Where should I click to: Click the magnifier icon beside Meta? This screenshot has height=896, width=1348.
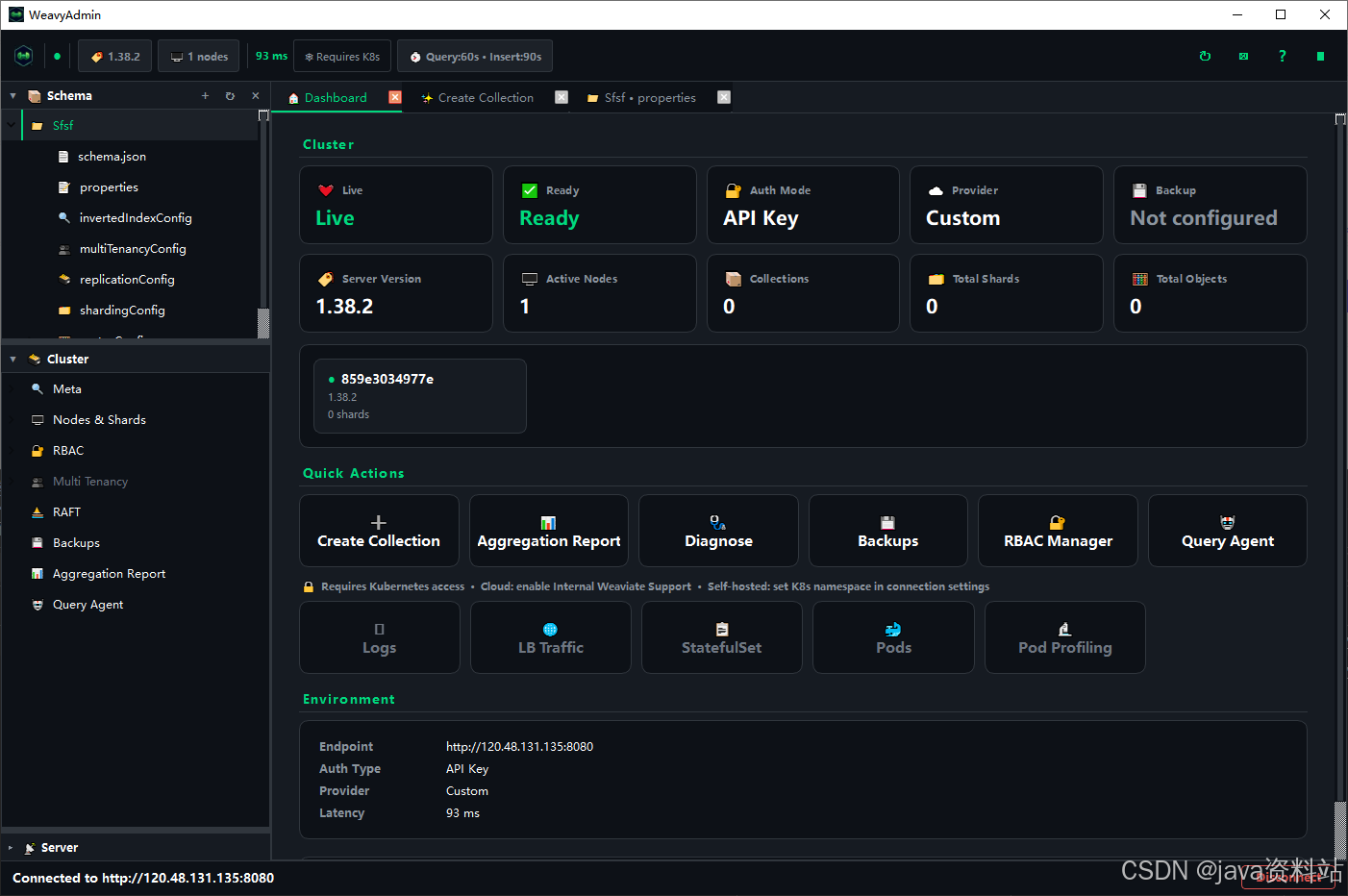37,389
